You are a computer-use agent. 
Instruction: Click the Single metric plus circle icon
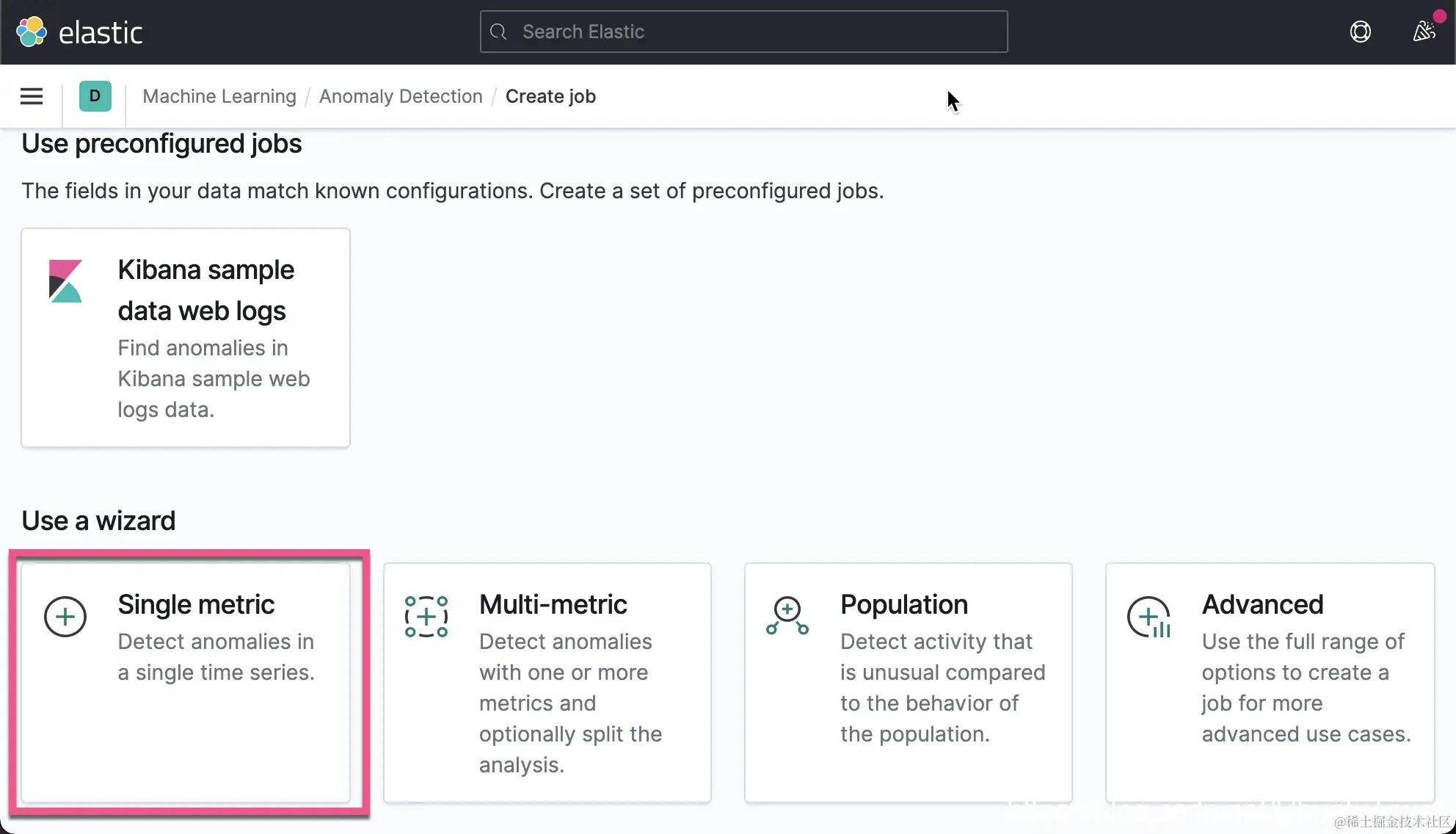(65, 617)
